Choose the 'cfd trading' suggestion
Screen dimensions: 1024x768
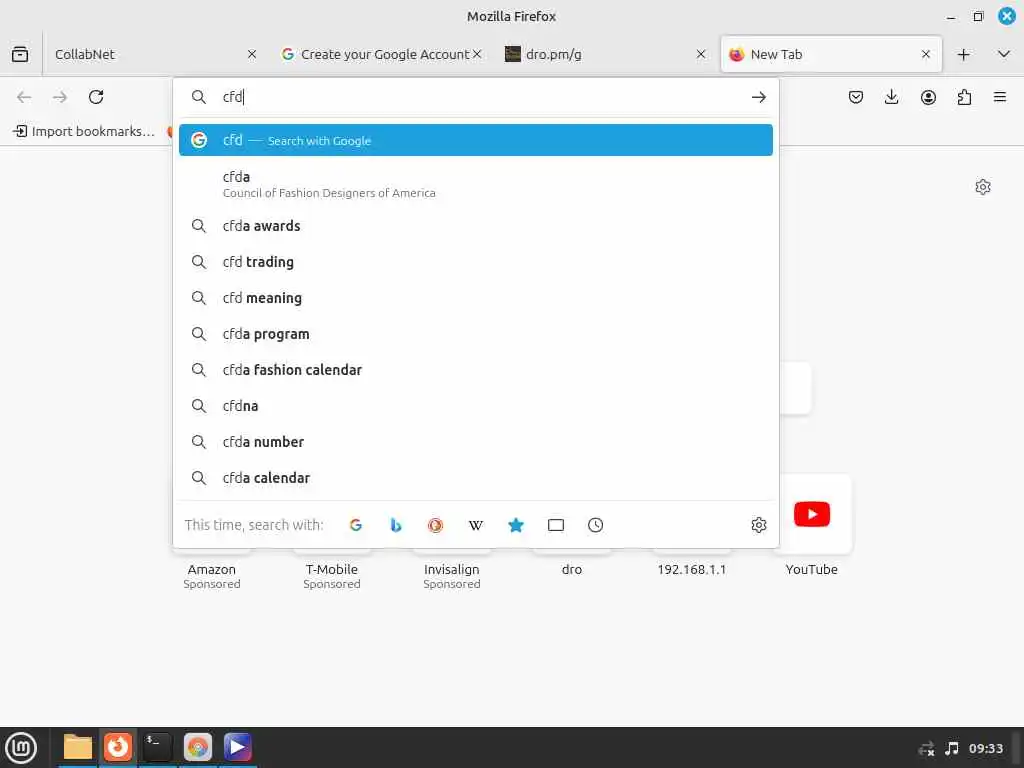[x=475, y=262]
